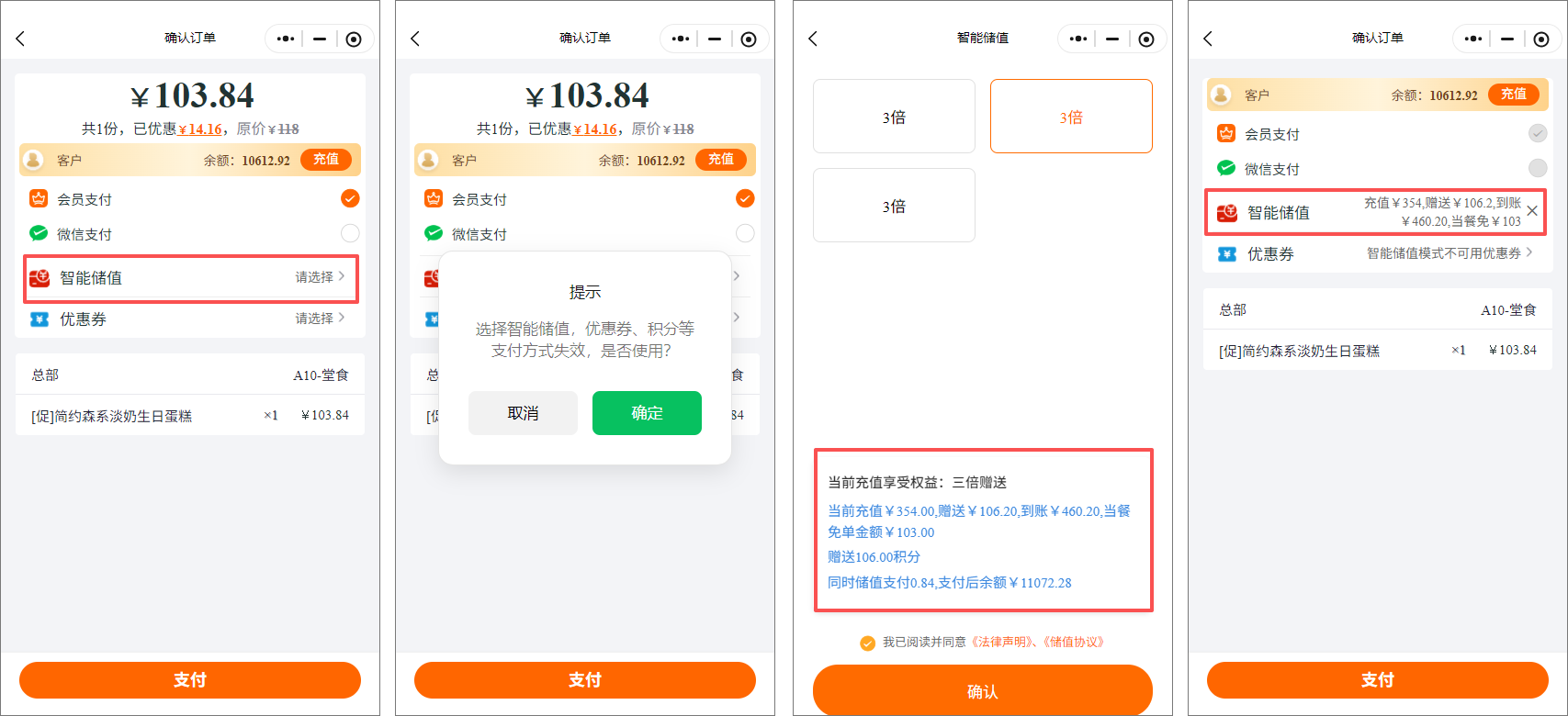Viewport: 1568px width, 716px height.
Task: Go back from the 智能储值 page
Action: [x=812, y=39]
